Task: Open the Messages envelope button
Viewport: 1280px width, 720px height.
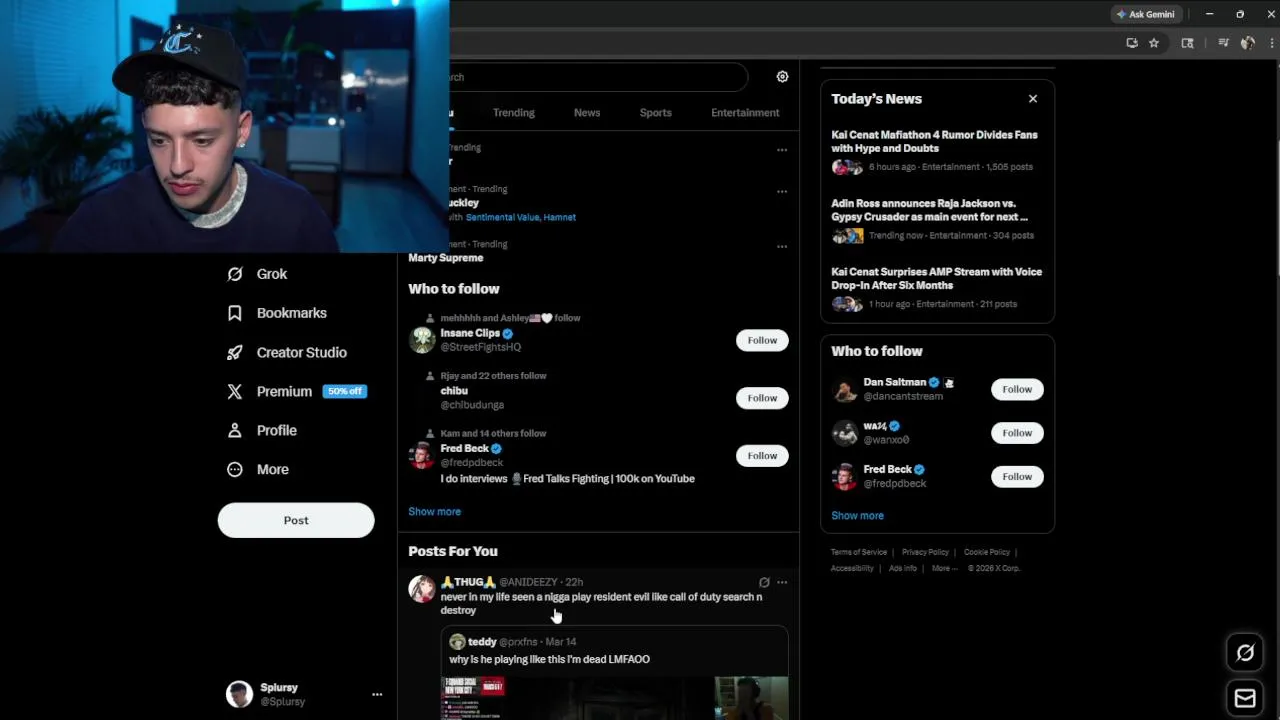Action: point(1245,698)
